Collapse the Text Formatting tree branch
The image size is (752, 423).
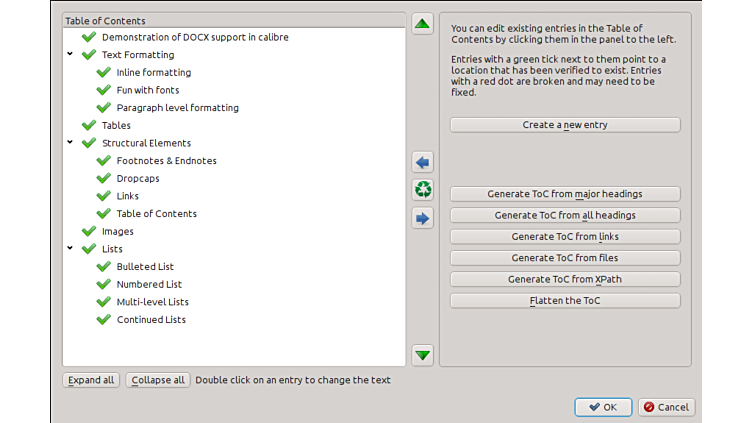[70, 55]
